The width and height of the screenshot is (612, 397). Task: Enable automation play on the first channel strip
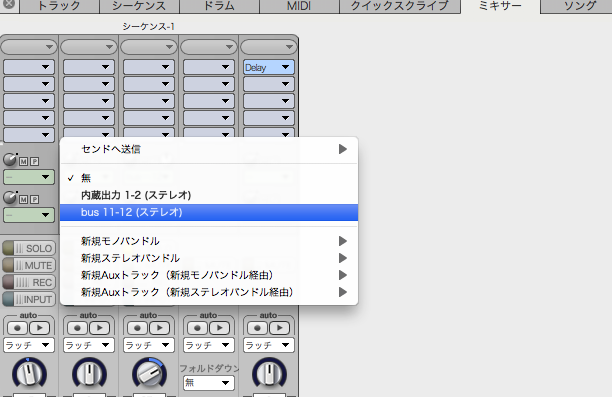39,328
